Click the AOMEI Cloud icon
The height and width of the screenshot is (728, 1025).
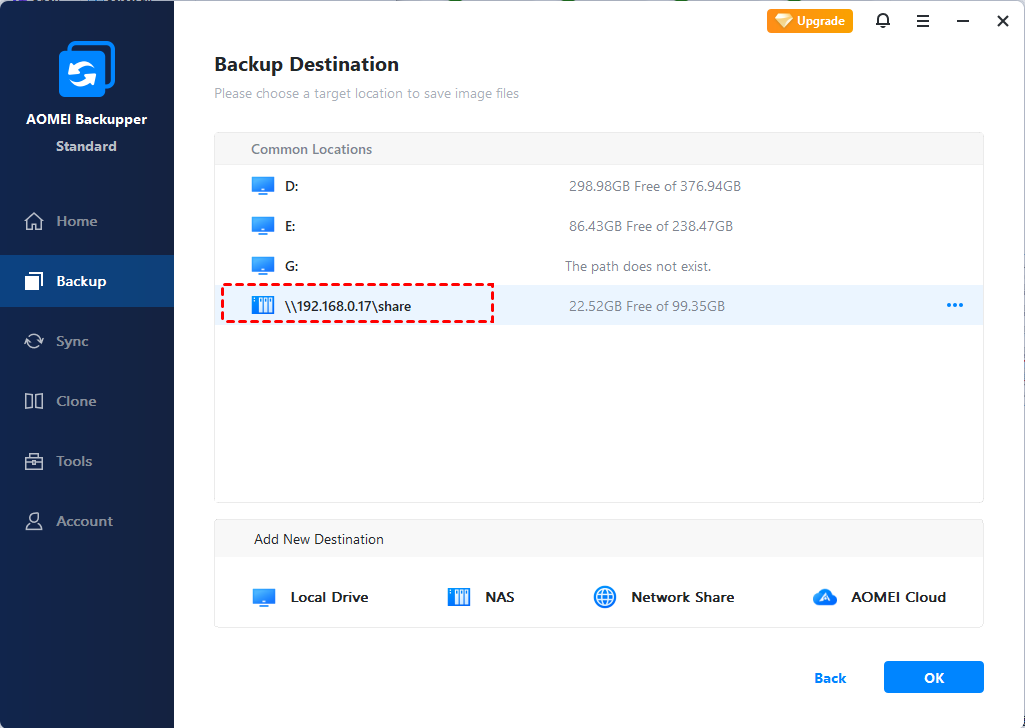click(x=824, y=597)
